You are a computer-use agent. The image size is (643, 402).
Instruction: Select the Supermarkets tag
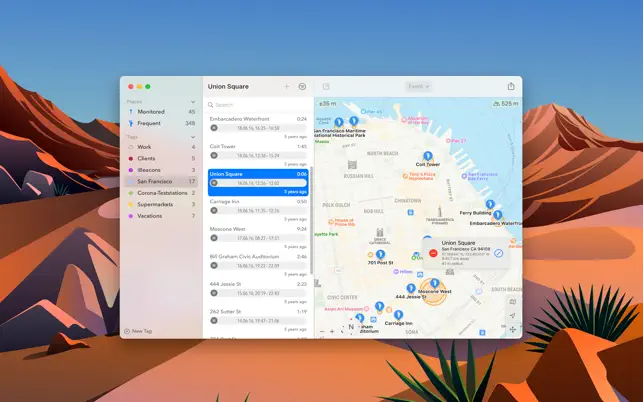click(155, 204)
